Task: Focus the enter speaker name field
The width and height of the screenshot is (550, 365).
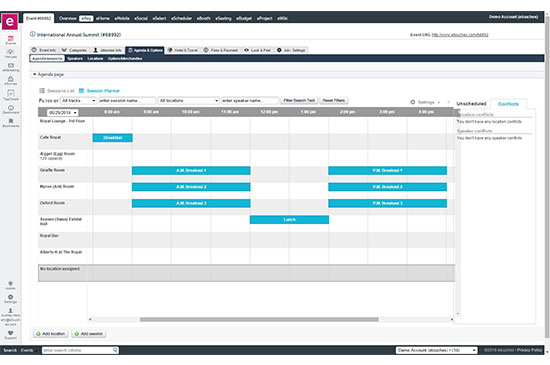Action: coord(249,101)
